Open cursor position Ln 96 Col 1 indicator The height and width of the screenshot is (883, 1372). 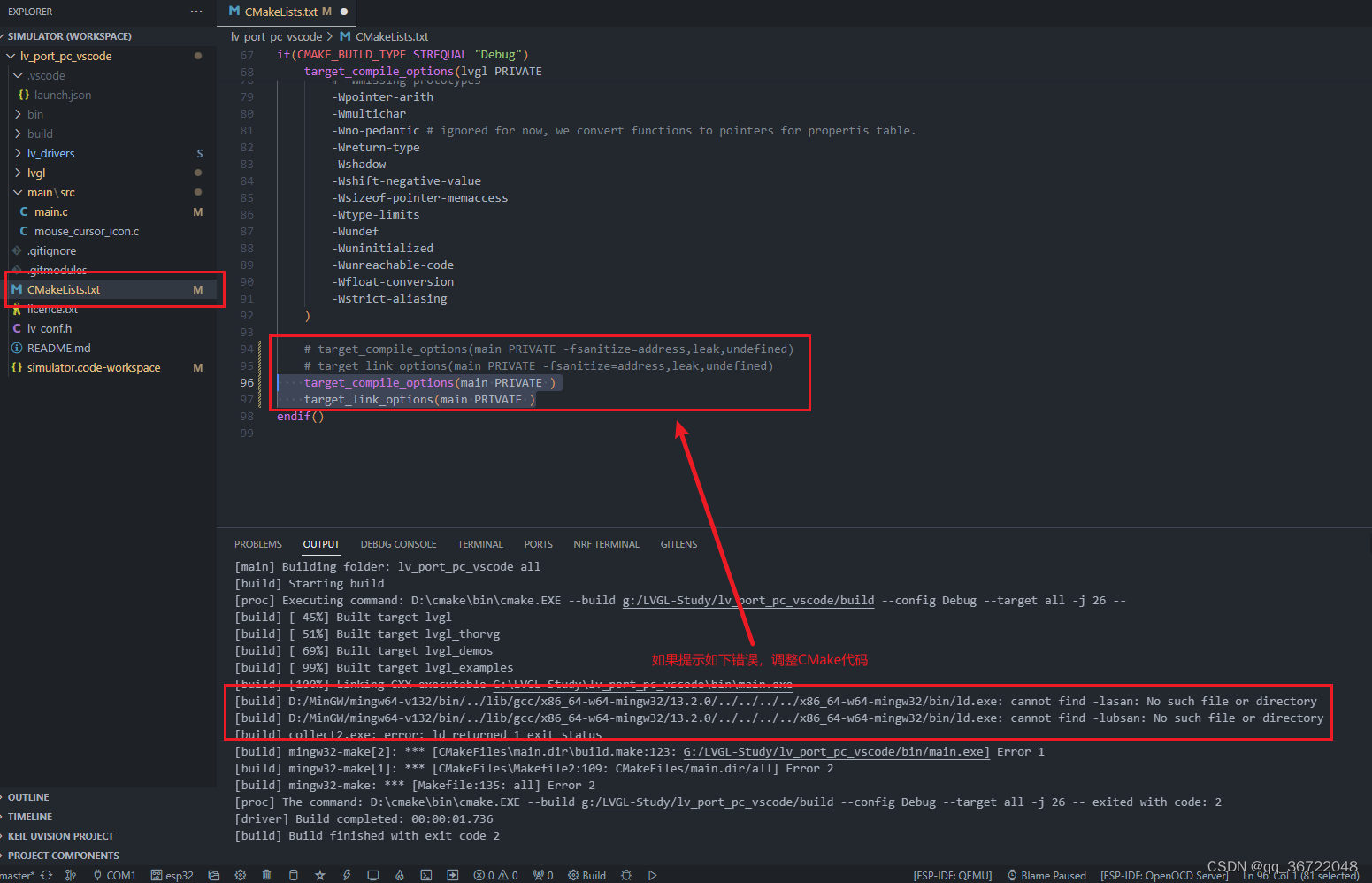click(1300, 875)
